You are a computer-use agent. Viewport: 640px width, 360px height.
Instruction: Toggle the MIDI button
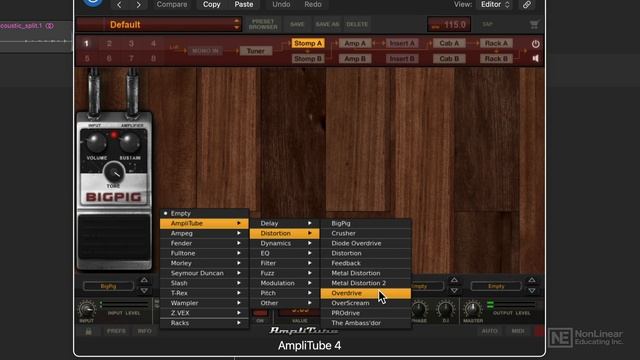518,331
